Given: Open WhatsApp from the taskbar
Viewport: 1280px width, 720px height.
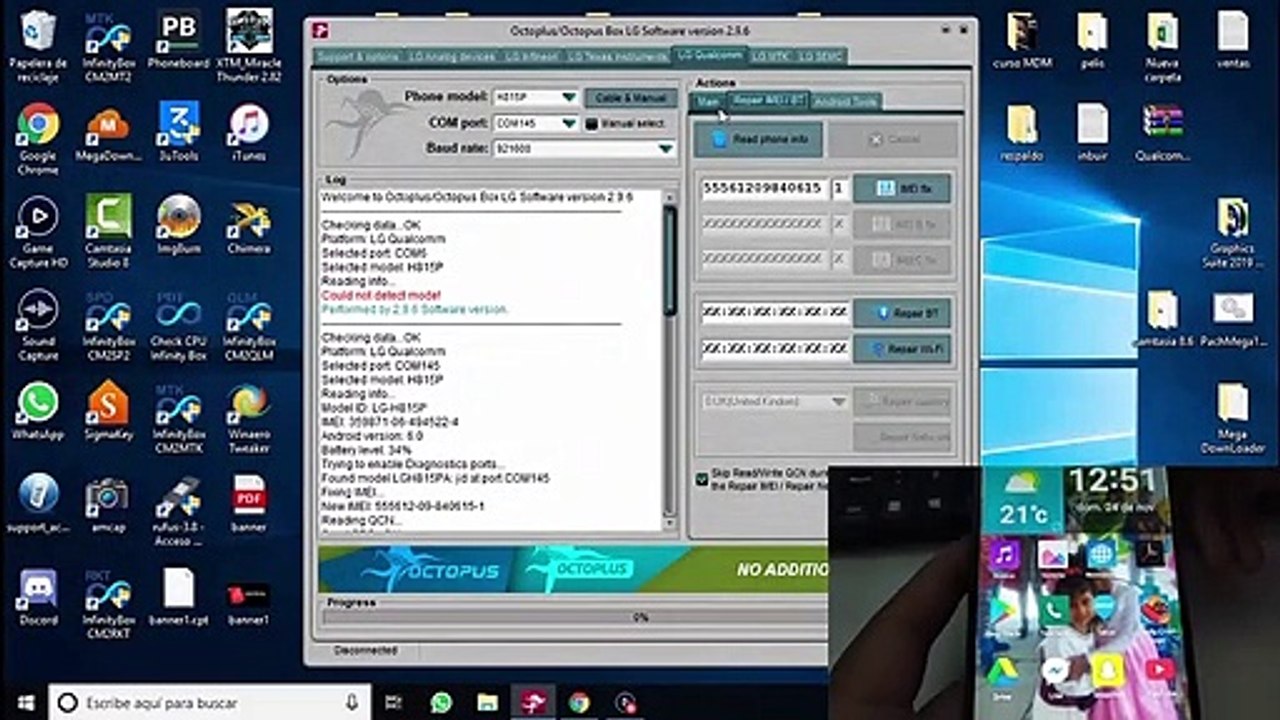Looking at the screenshot, I should [x=441, y=702].
